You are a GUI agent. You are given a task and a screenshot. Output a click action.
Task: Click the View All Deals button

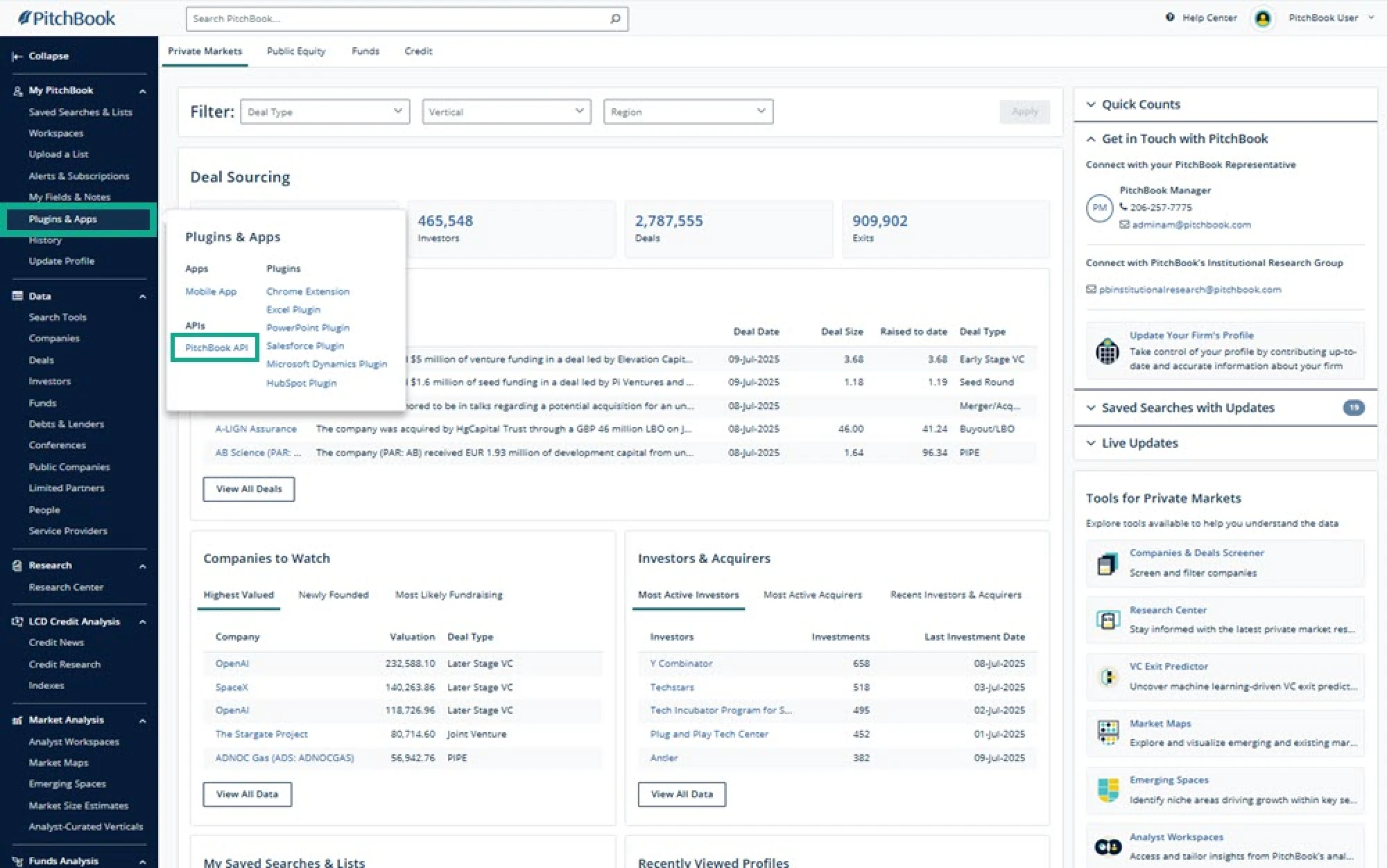[x=249, y=489]
